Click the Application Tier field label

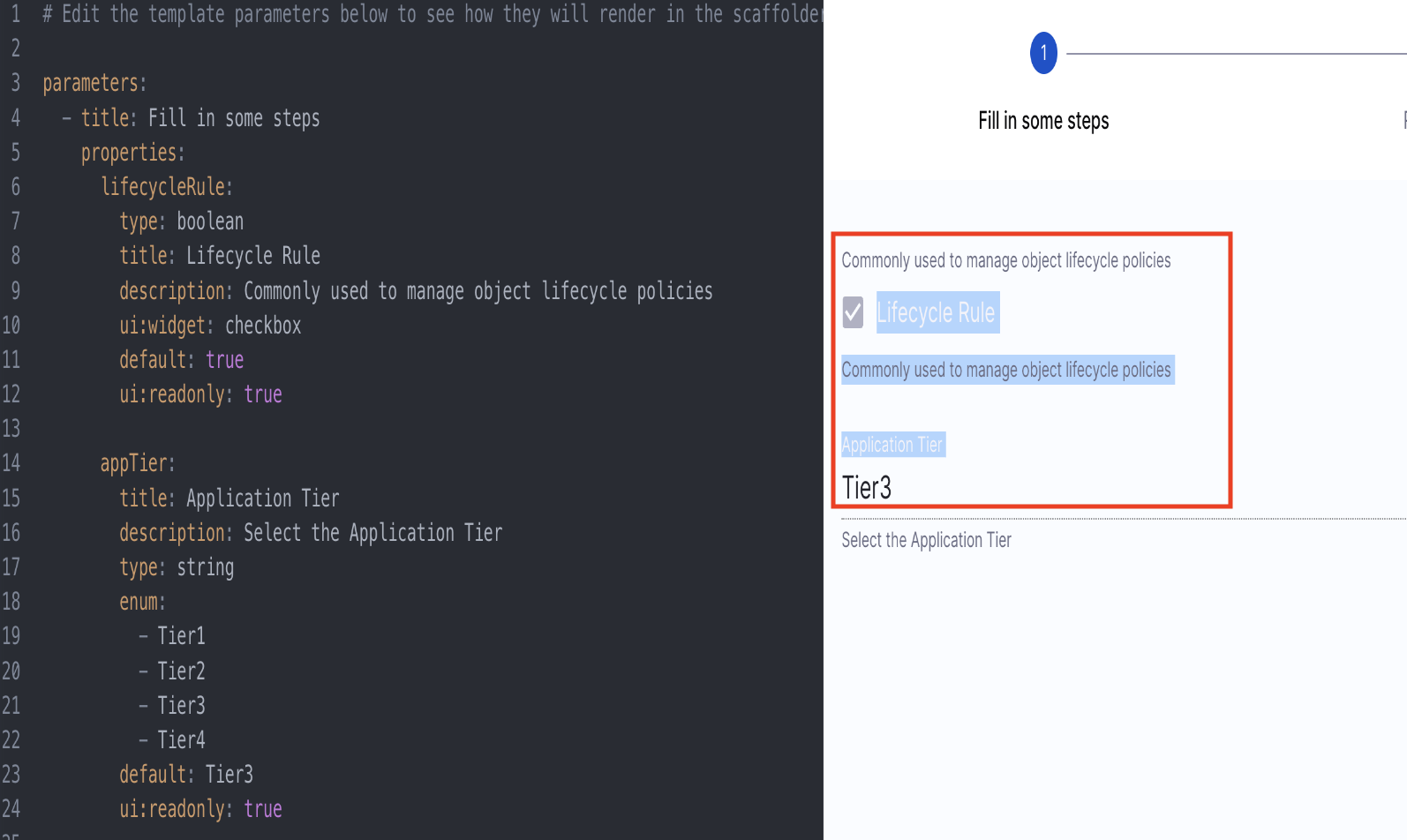(x=892, y=445)
